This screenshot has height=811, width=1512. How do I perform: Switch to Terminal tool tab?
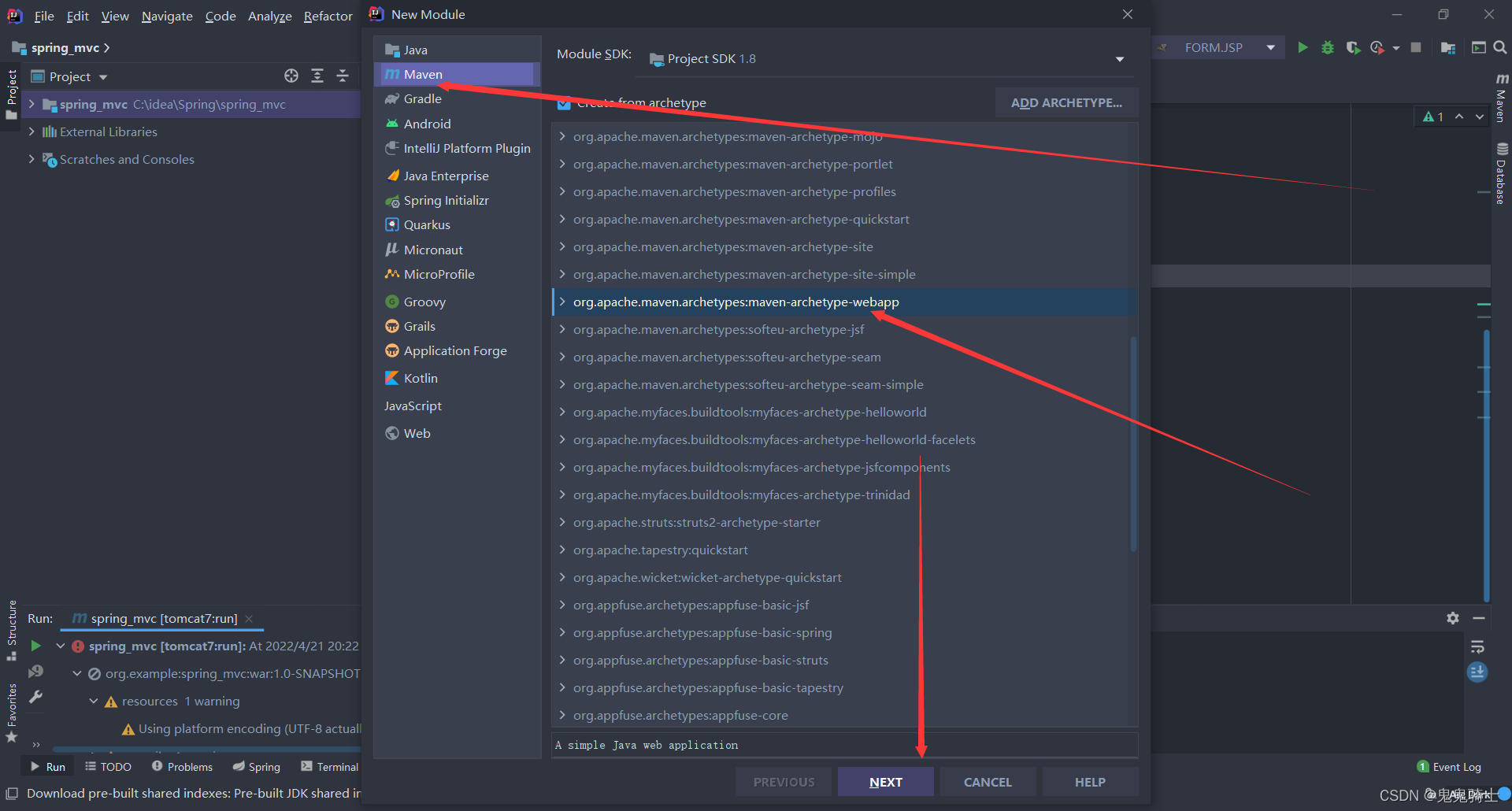coord(330,766)
